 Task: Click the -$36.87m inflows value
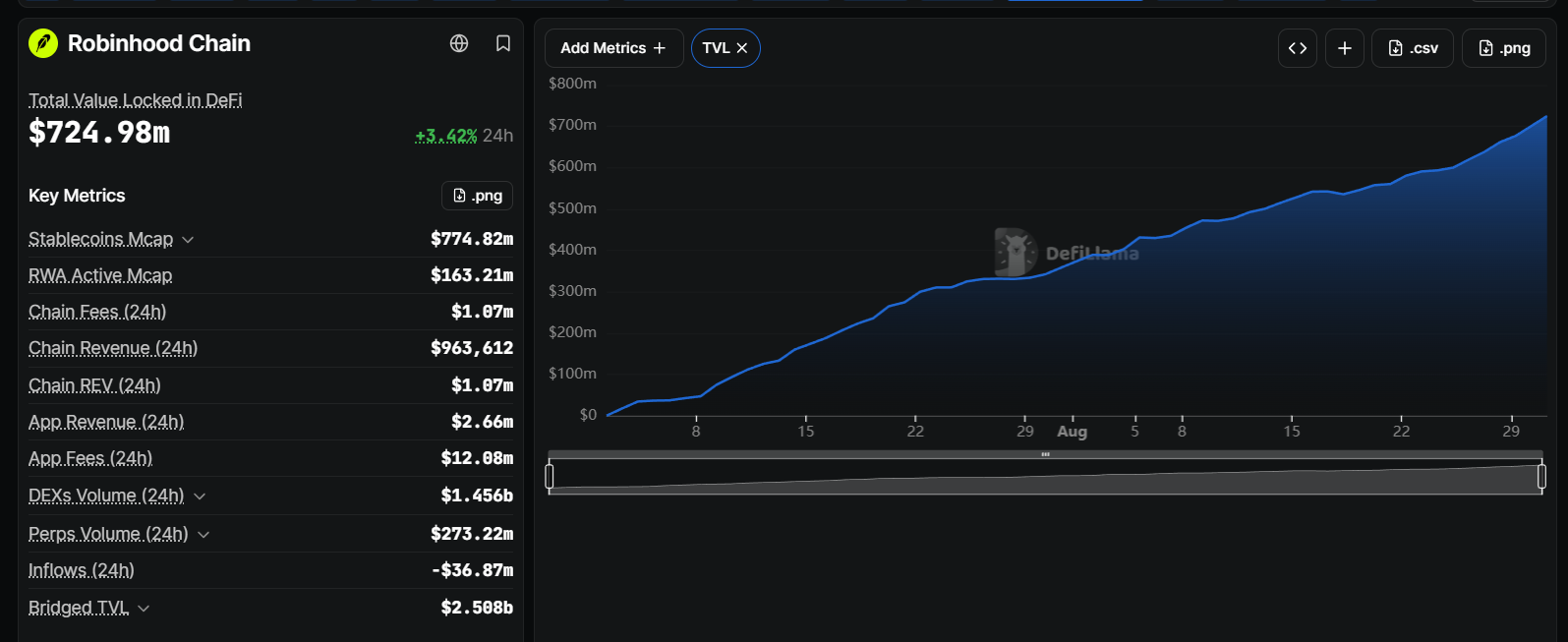coord(472,570)
